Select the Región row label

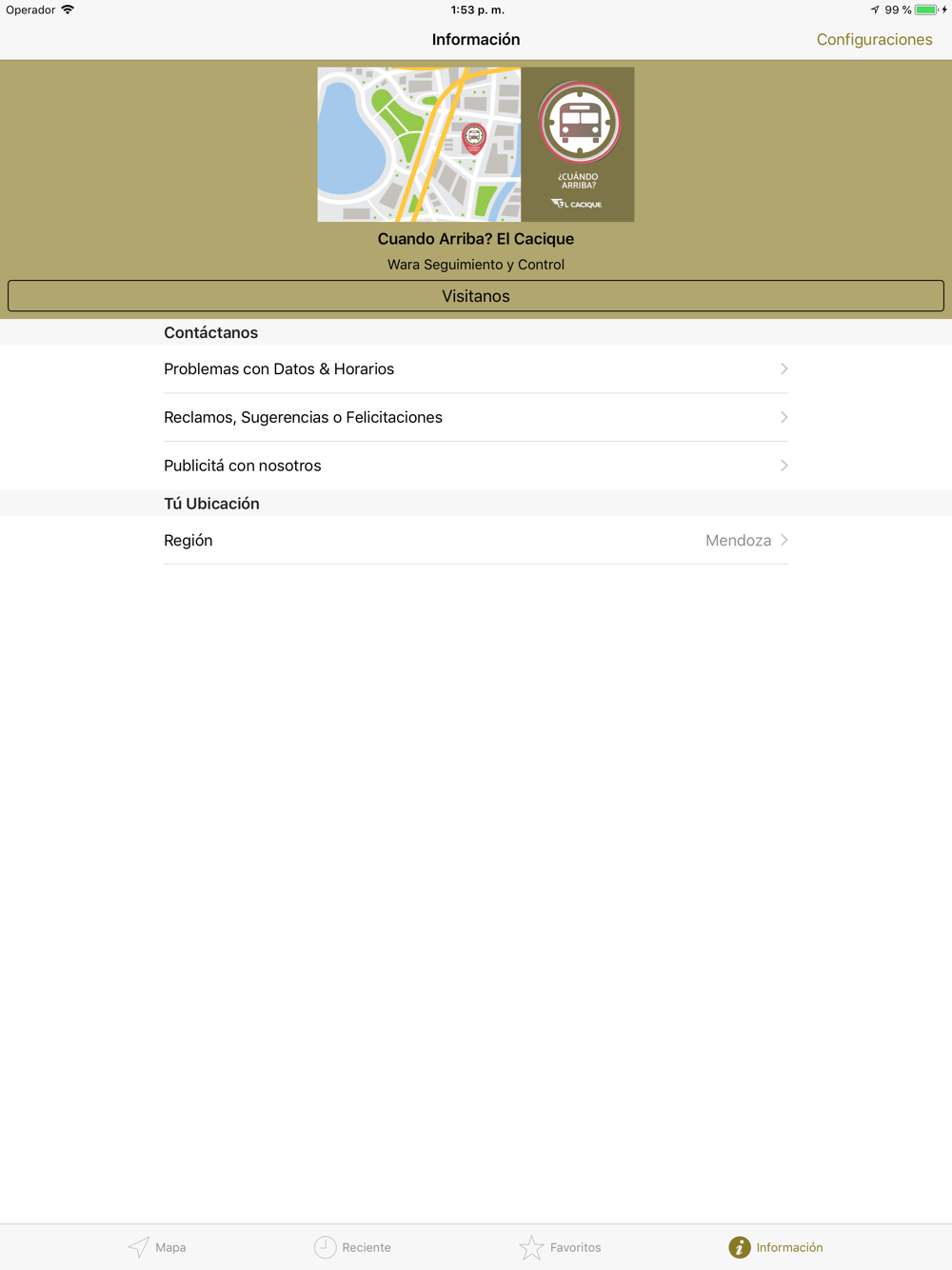pos(188,541)
